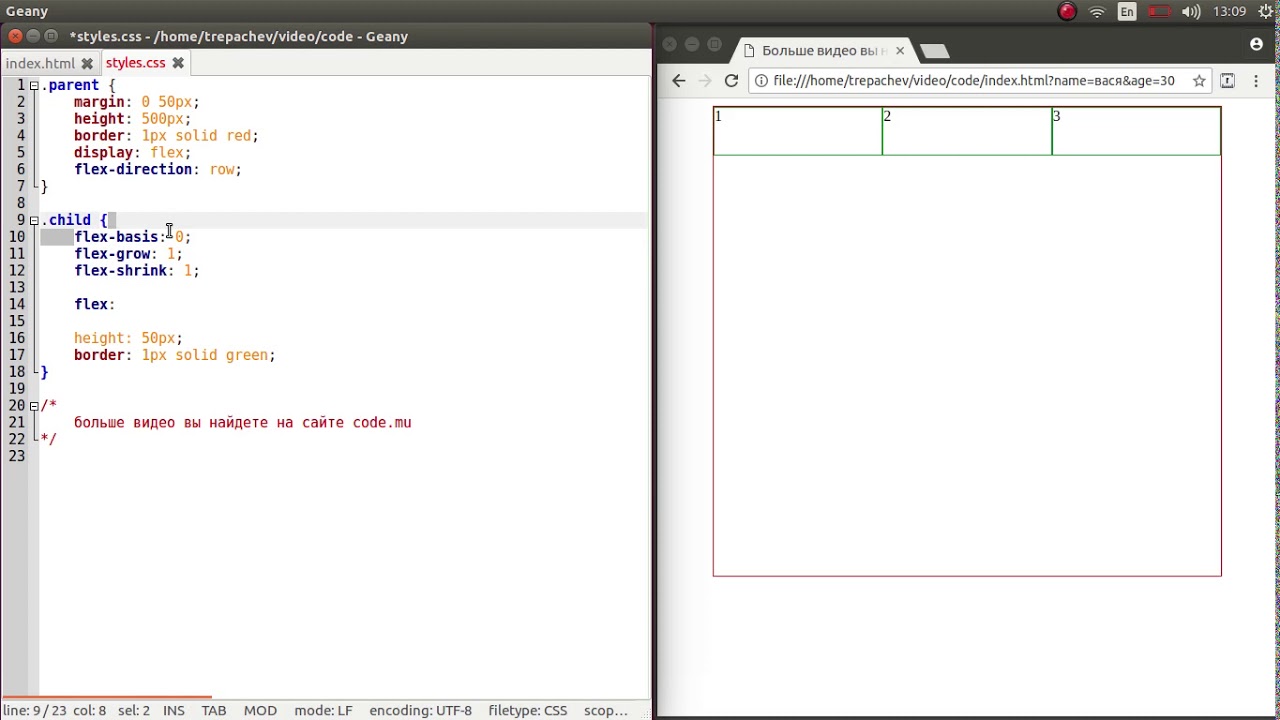The width and height of the screenshot is (1280, 720).
Task: Click the MOD modified indicator
Action: tap(260, 711)
